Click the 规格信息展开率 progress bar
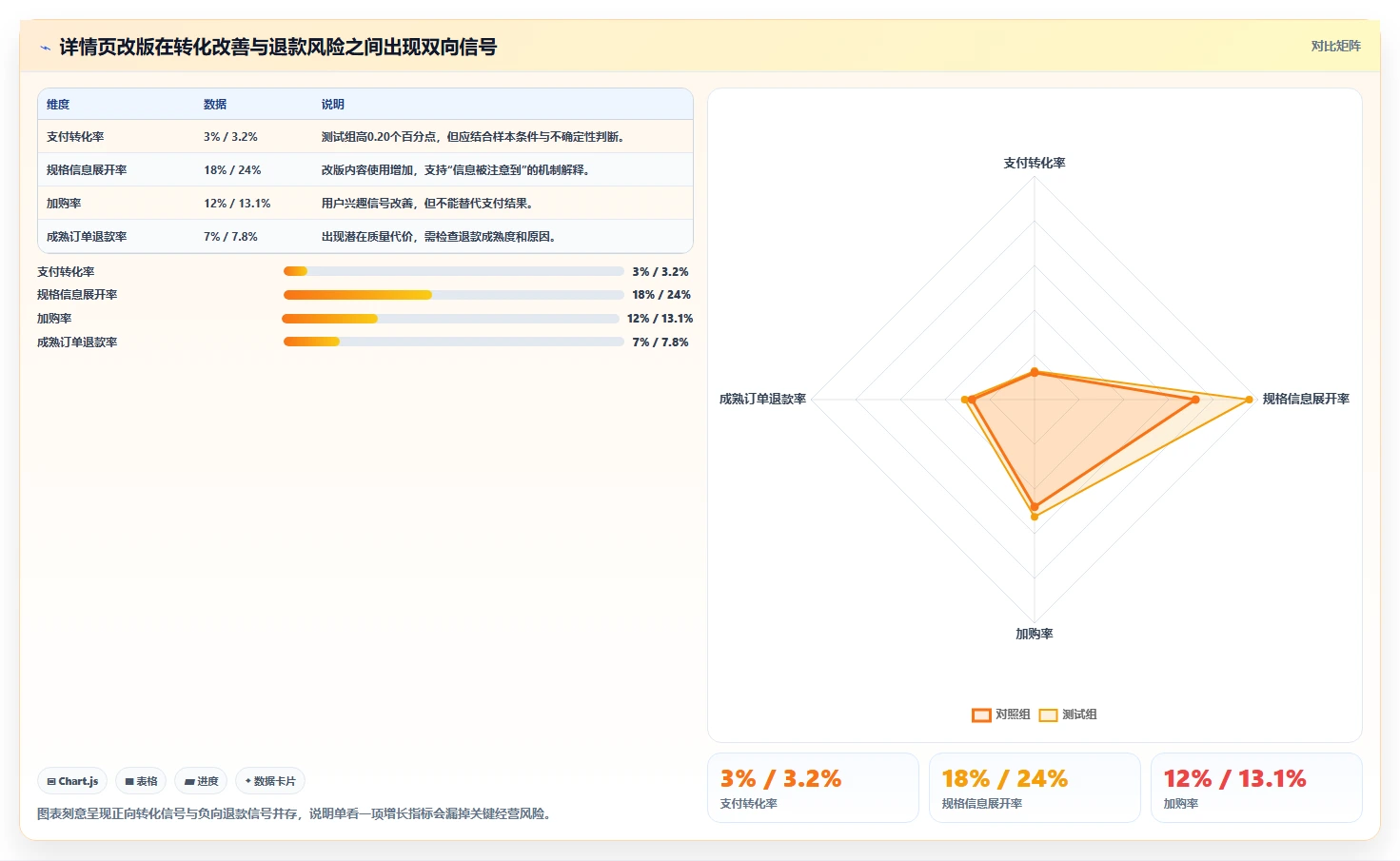 click(453, 295)
